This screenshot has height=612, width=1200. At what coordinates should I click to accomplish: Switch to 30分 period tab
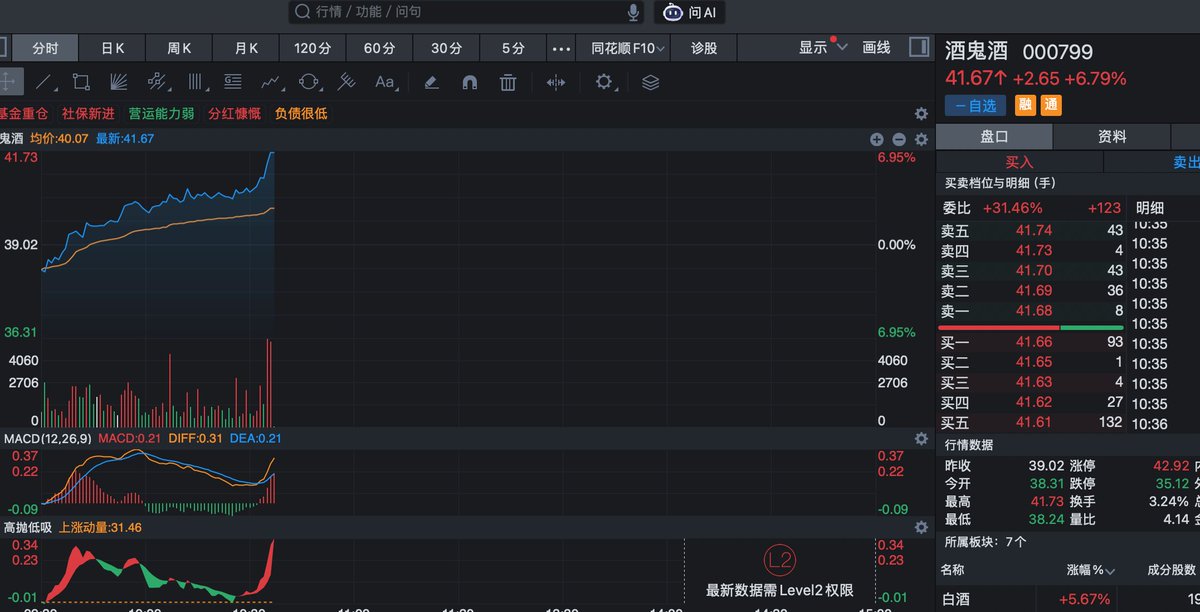pyautogui.click(x=447, y=48)
